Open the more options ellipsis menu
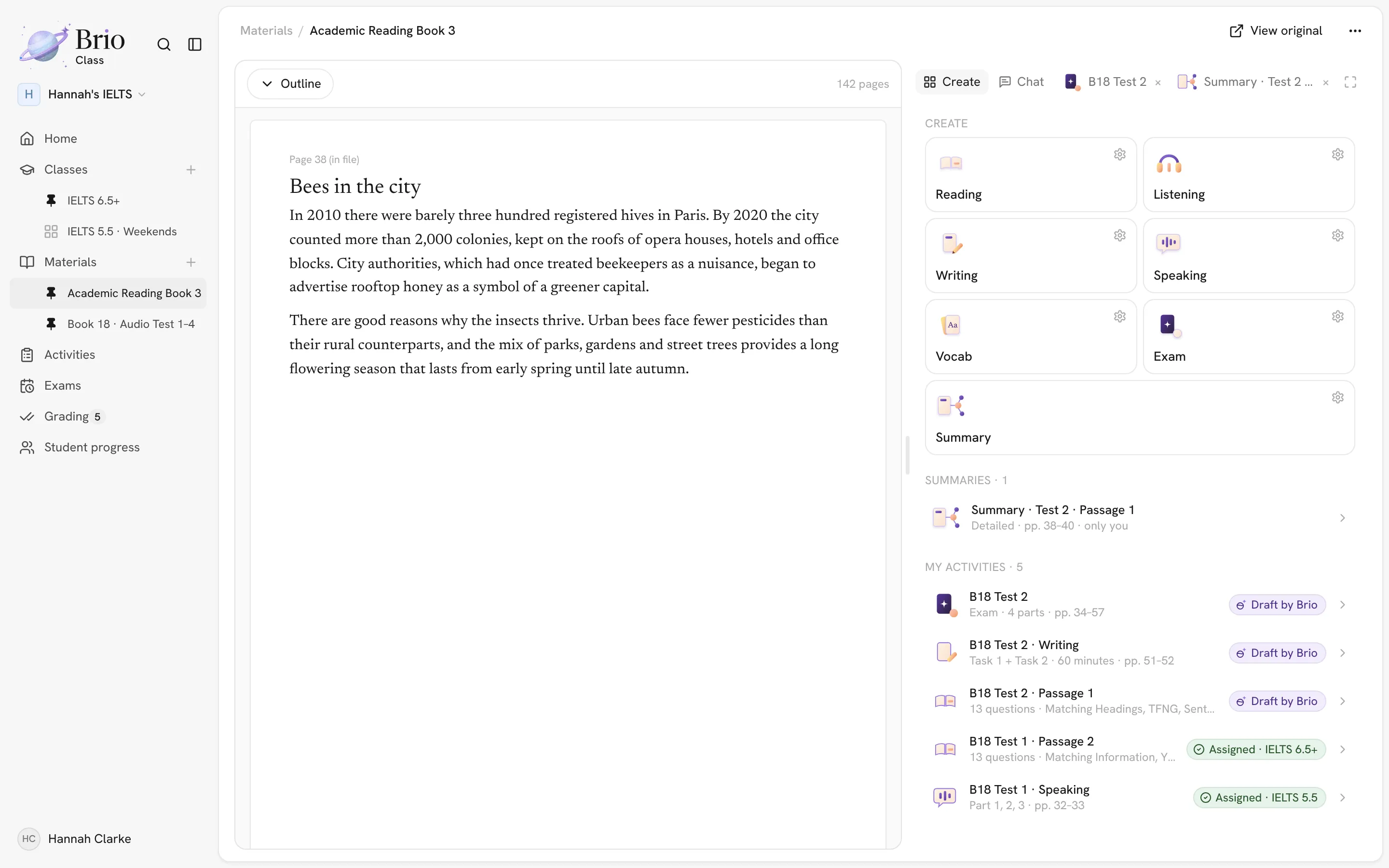The height and width of the screenshot is (868, 1389). 1355,30
